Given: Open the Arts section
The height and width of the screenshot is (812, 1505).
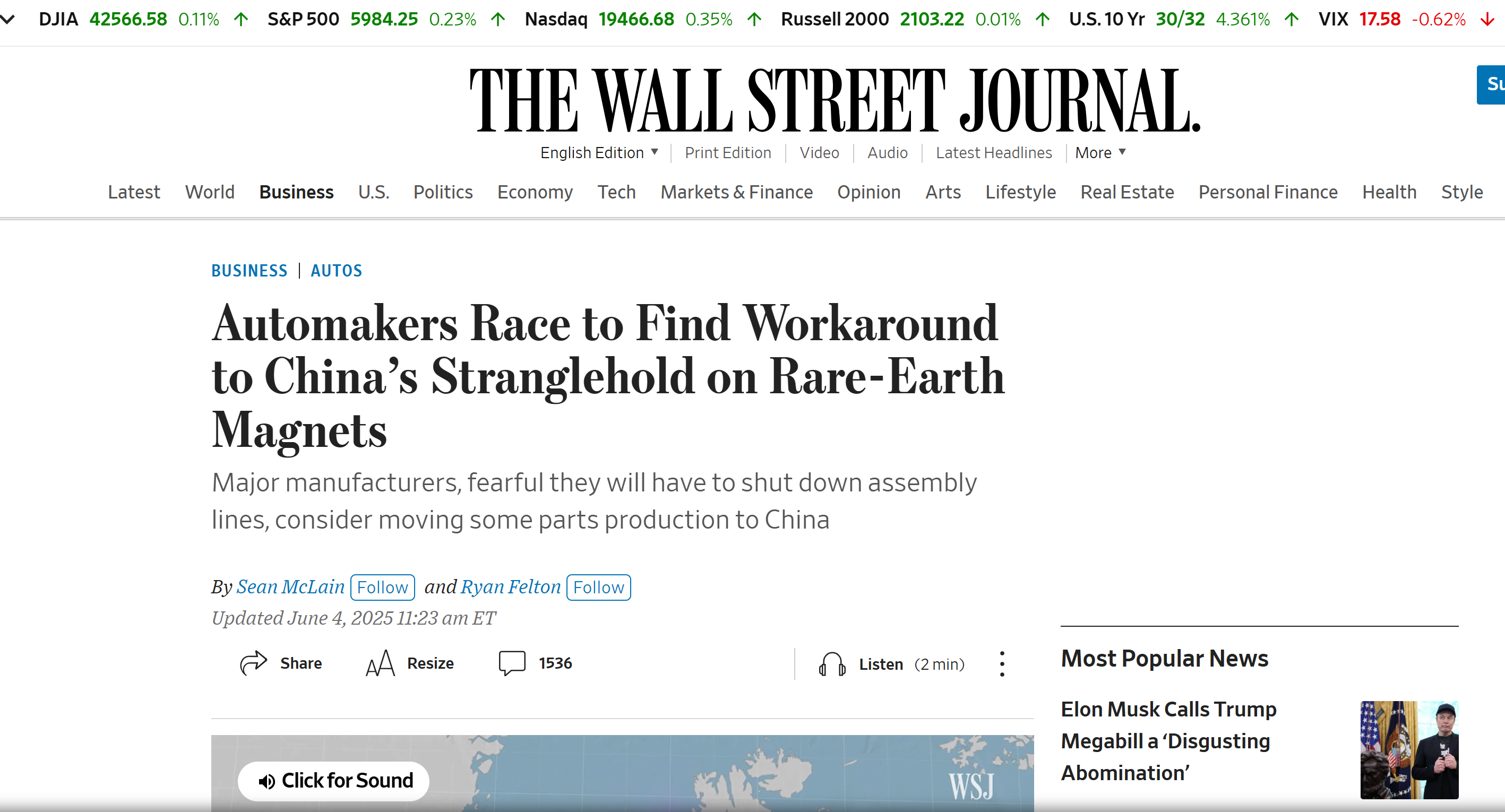Looking at the screenshot, I should point(943,192).
